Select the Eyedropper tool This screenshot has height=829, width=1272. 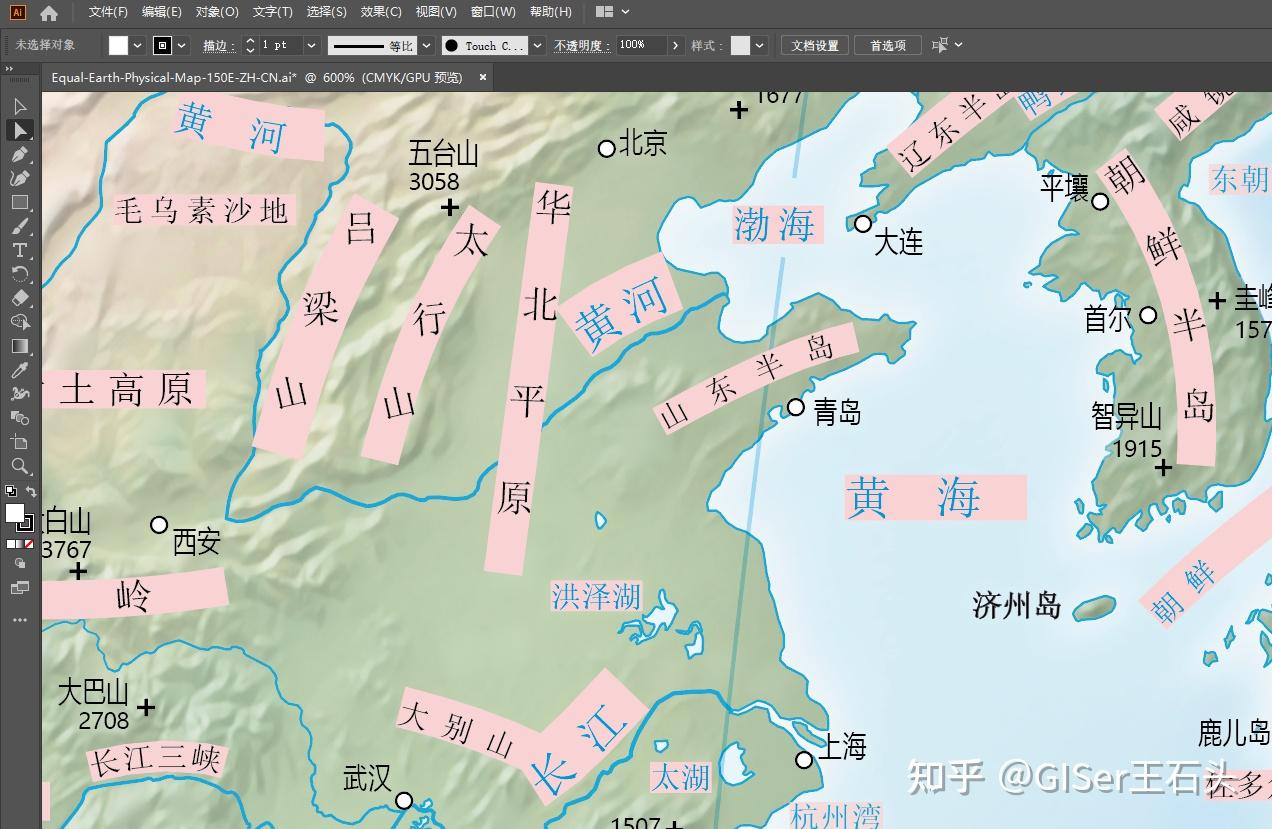tap(20, 370)
